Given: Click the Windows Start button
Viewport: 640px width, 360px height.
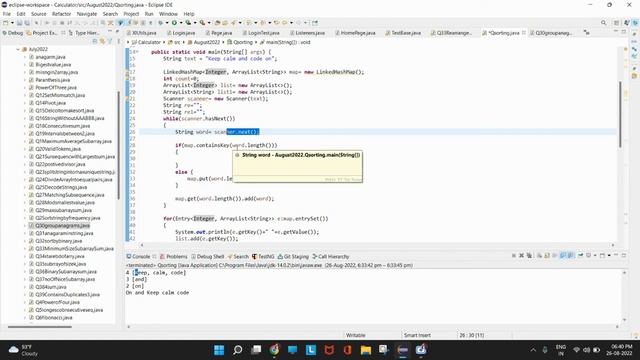Looking at the screenshot, I should [x=219, y=350].
